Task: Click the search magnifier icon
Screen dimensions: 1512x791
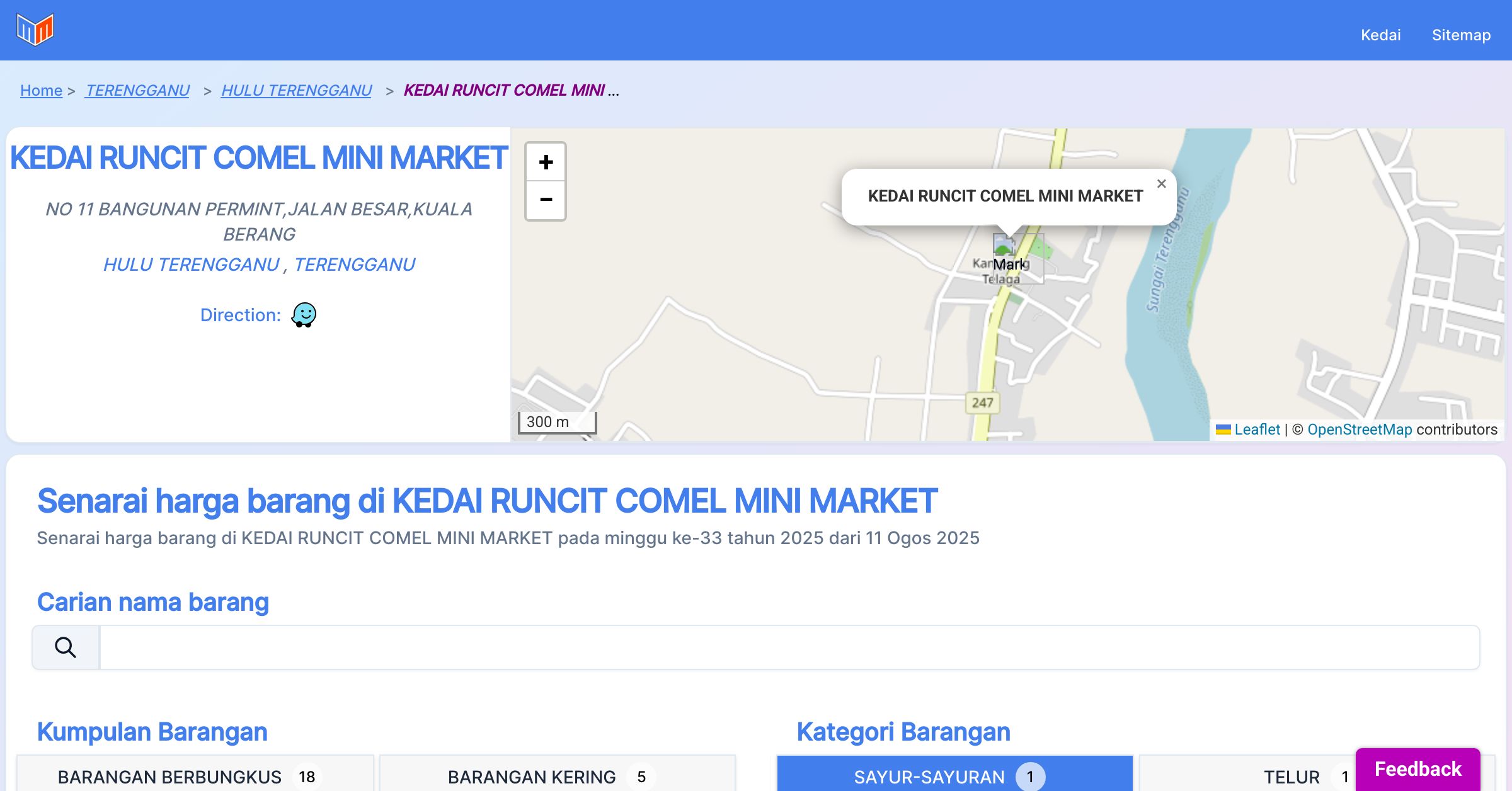Action: click(x=66, y=647)
